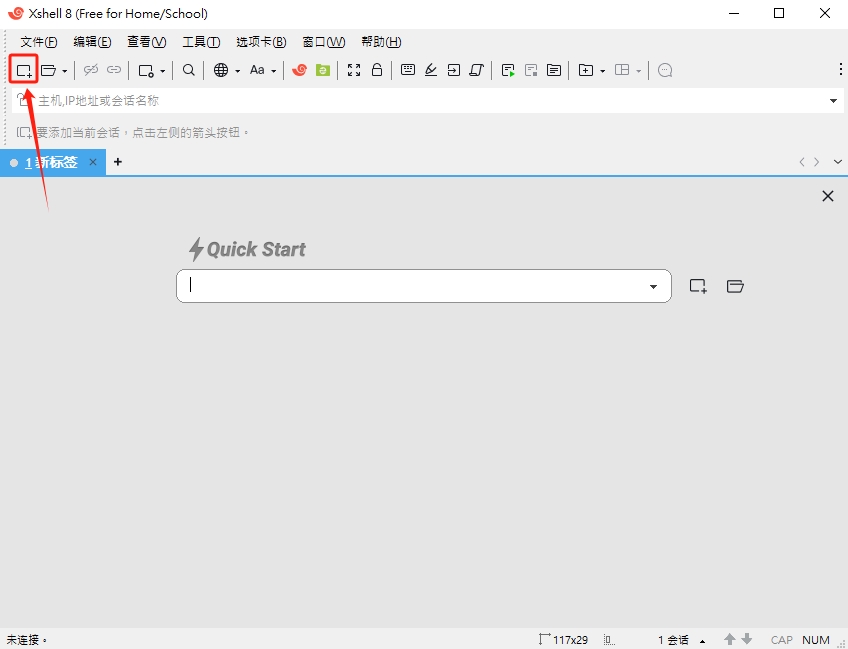848x649 pixels.
Task: Click the keyboard key-mapping icon
Action: pyautogui.click(x=408, y=69)
